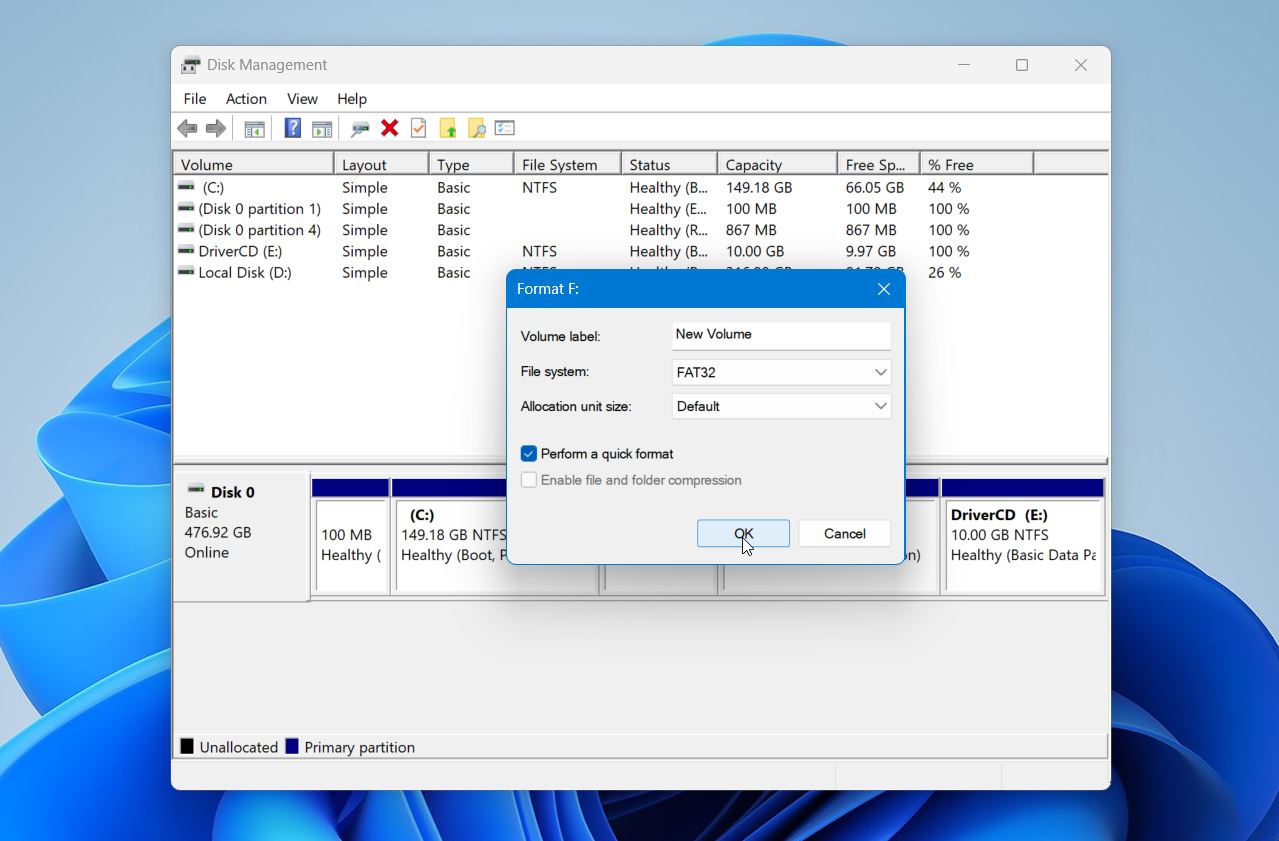Click the Properties checkmark page icon

click(418, 128)
